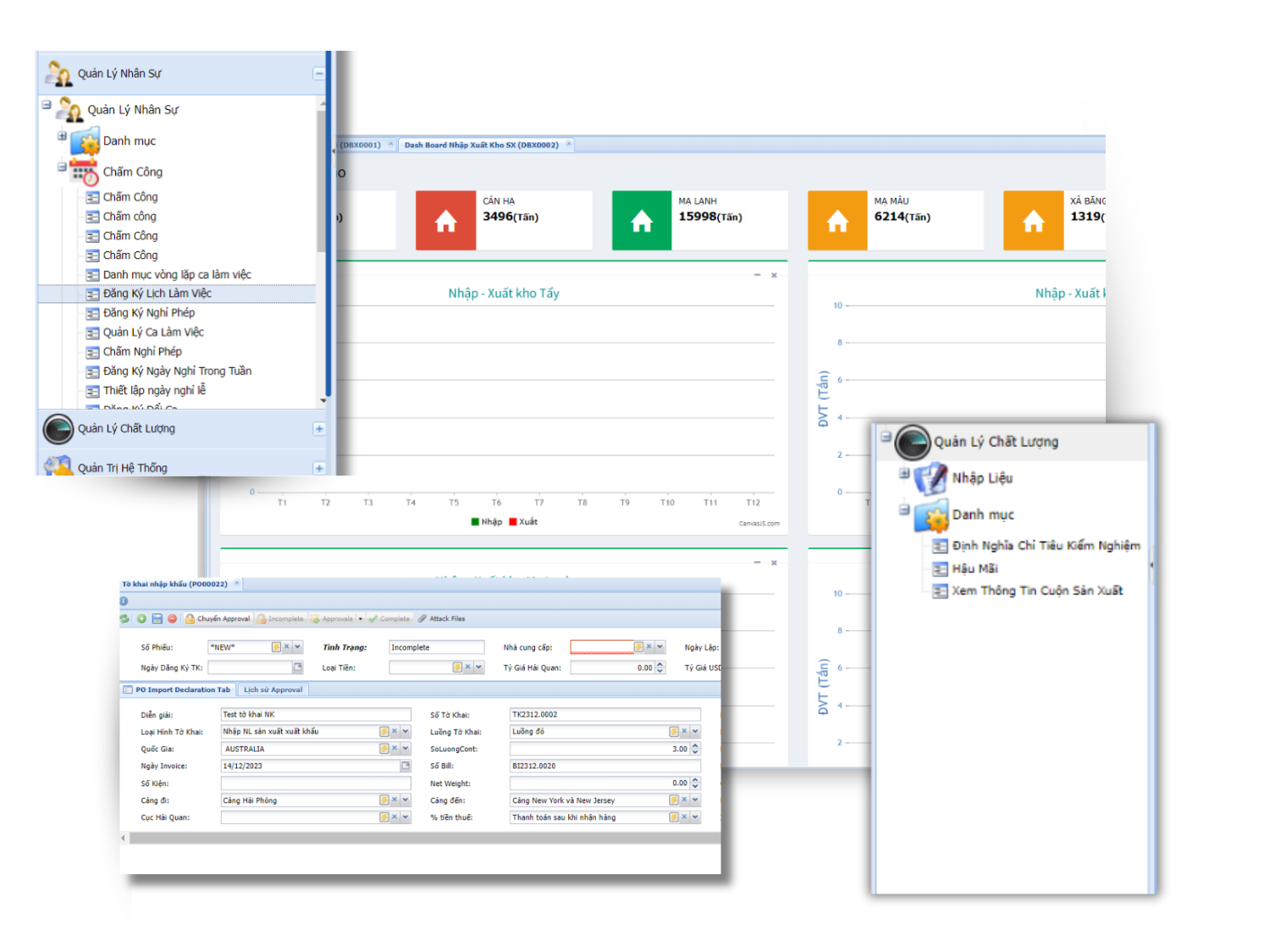Click the Attack Files button
The height and width of the screenshot is (952, 1270).
click(441, 619)
